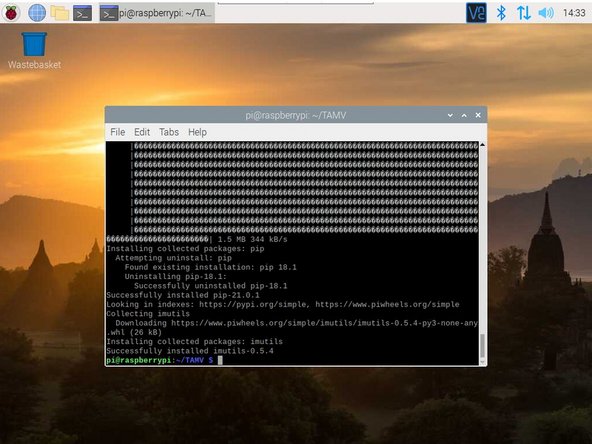This screenshot has height=444, width=592.
Task: Click the terminal scrollbar up arrow
Action: click(482, 145)
